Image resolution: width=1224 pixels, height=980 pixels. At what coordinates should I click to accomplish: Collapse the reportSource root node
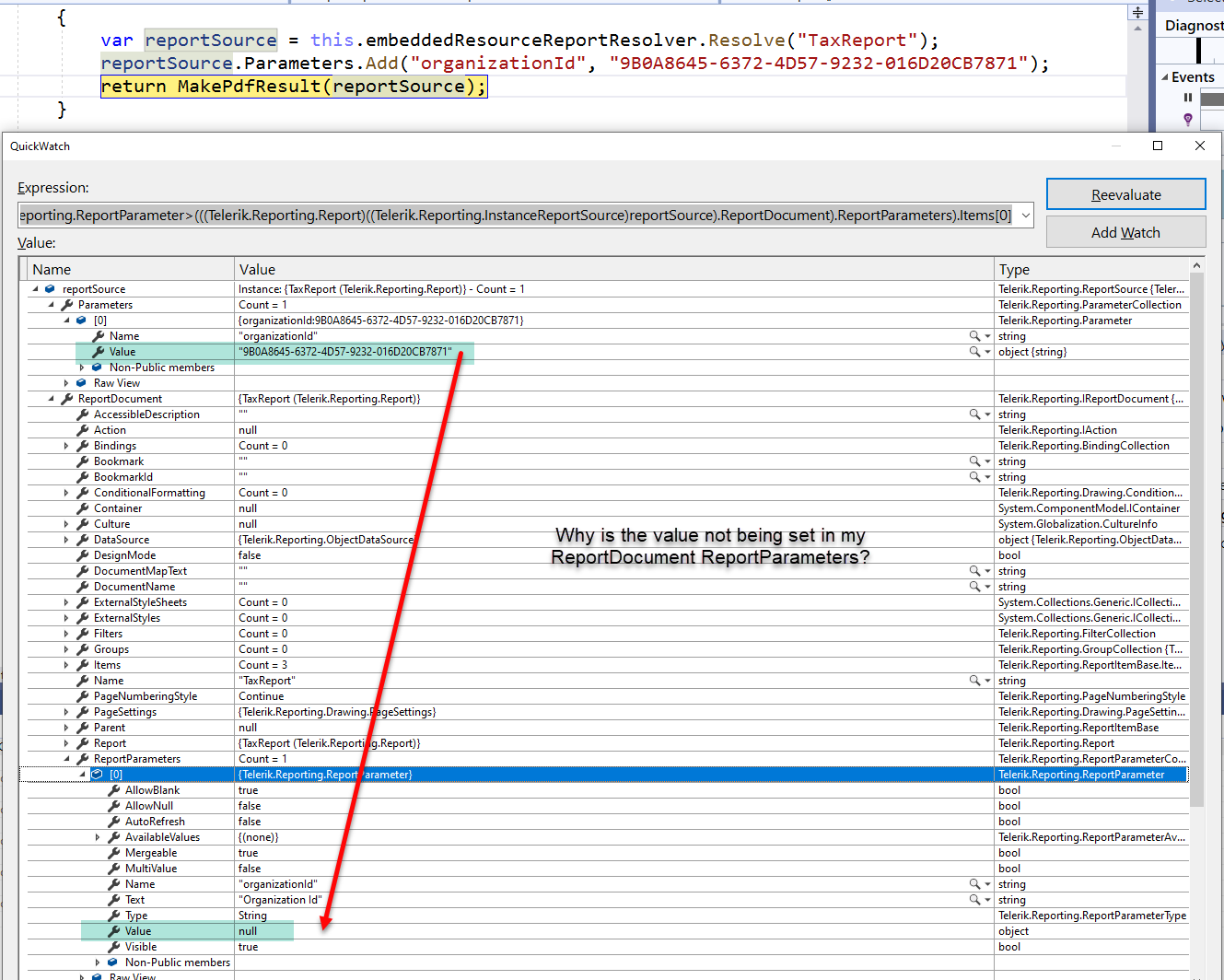pos(35,289)
